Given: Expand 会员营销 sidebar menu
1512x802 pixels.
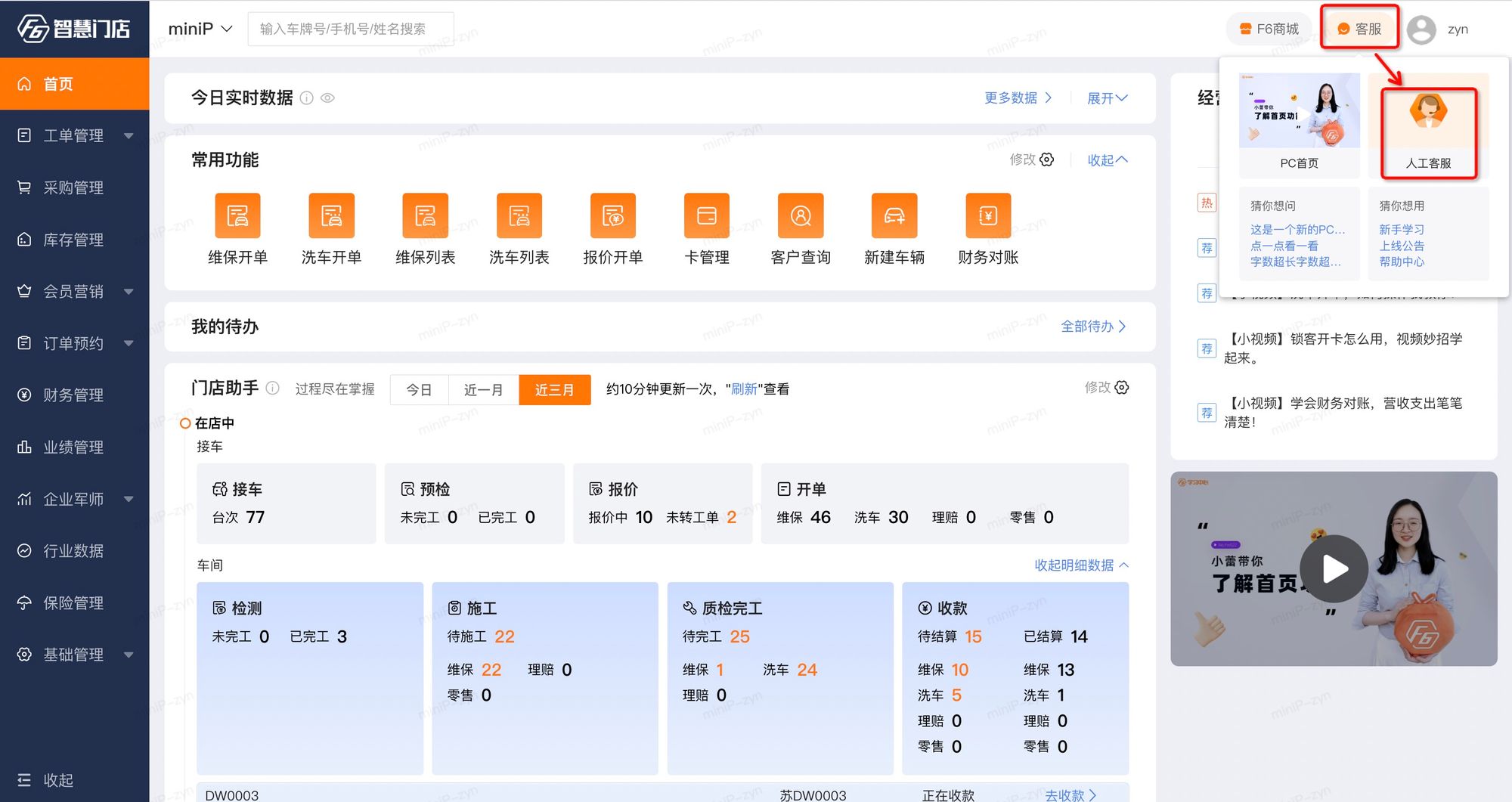Looking at the screenshot, I should tap(75, 291).
